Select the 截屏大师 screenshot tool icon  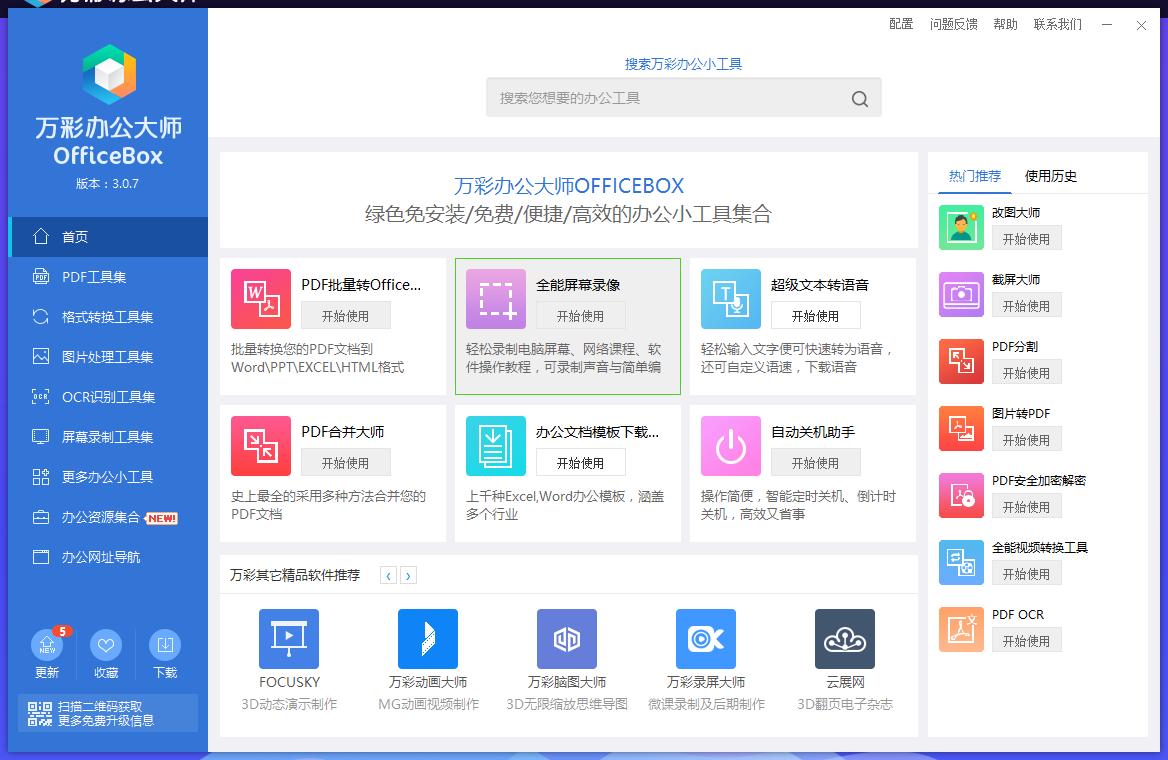[961, 295]
